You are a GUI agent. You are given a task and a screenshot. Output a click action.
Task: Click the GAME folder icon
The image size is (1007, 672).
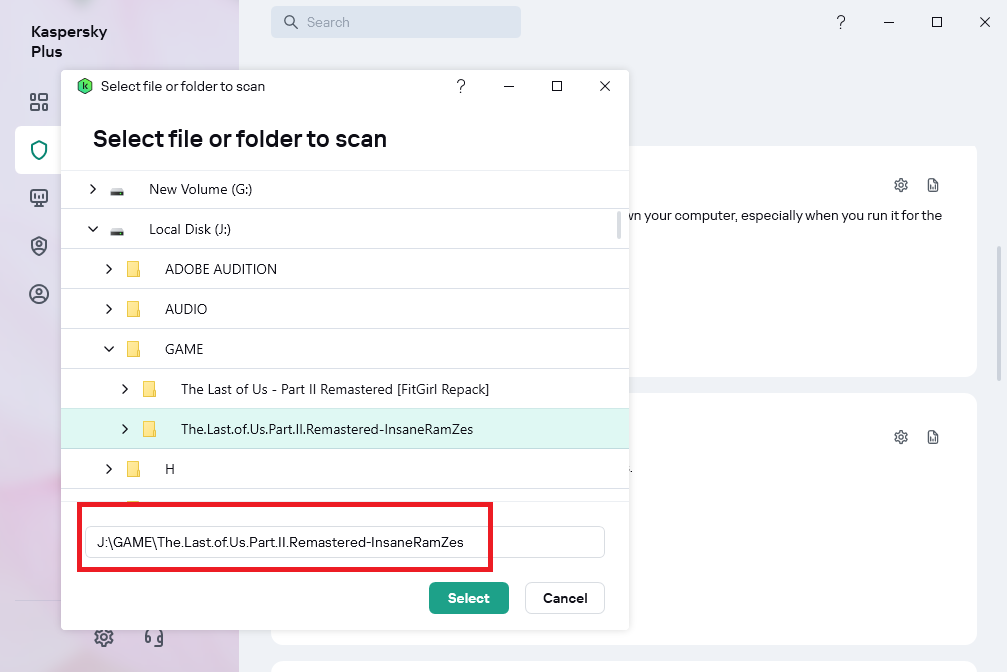(x=133, y=349)
